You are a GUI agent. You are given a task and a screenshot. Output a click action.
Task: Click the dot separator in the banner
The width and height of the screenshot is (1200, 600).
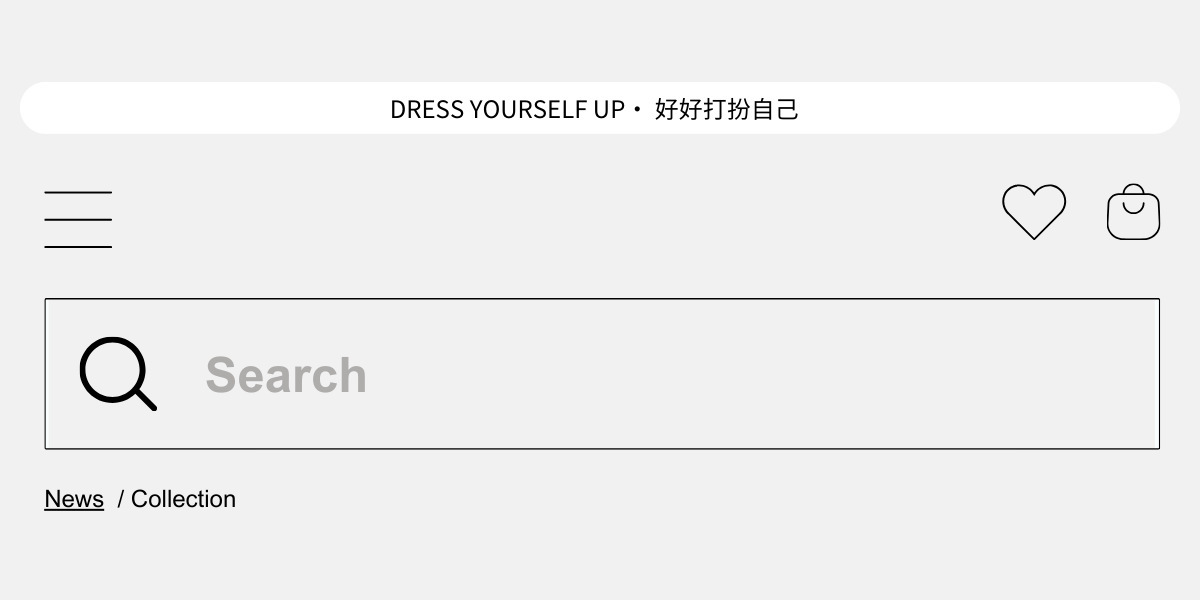pos(638,109)
